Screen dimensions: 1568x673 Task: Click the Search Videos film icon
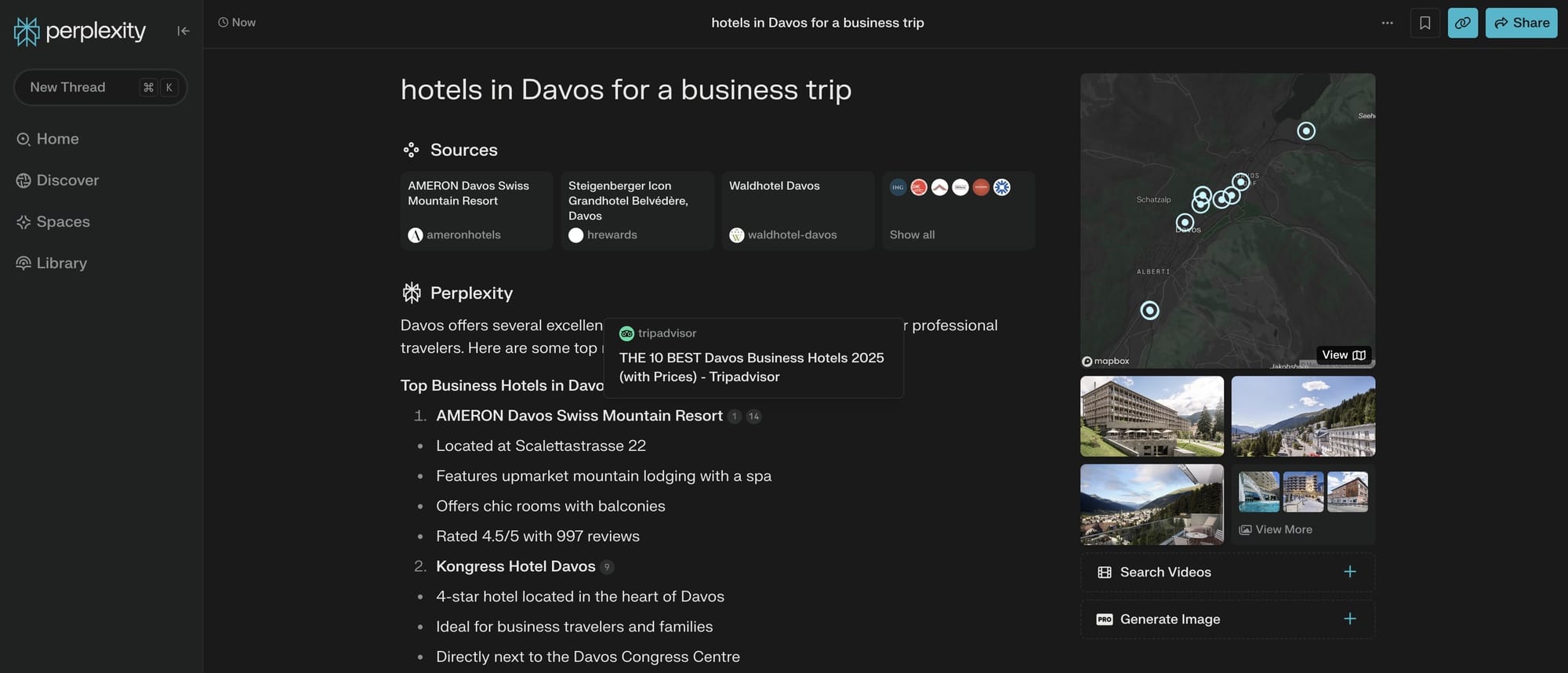point(1105,573)
